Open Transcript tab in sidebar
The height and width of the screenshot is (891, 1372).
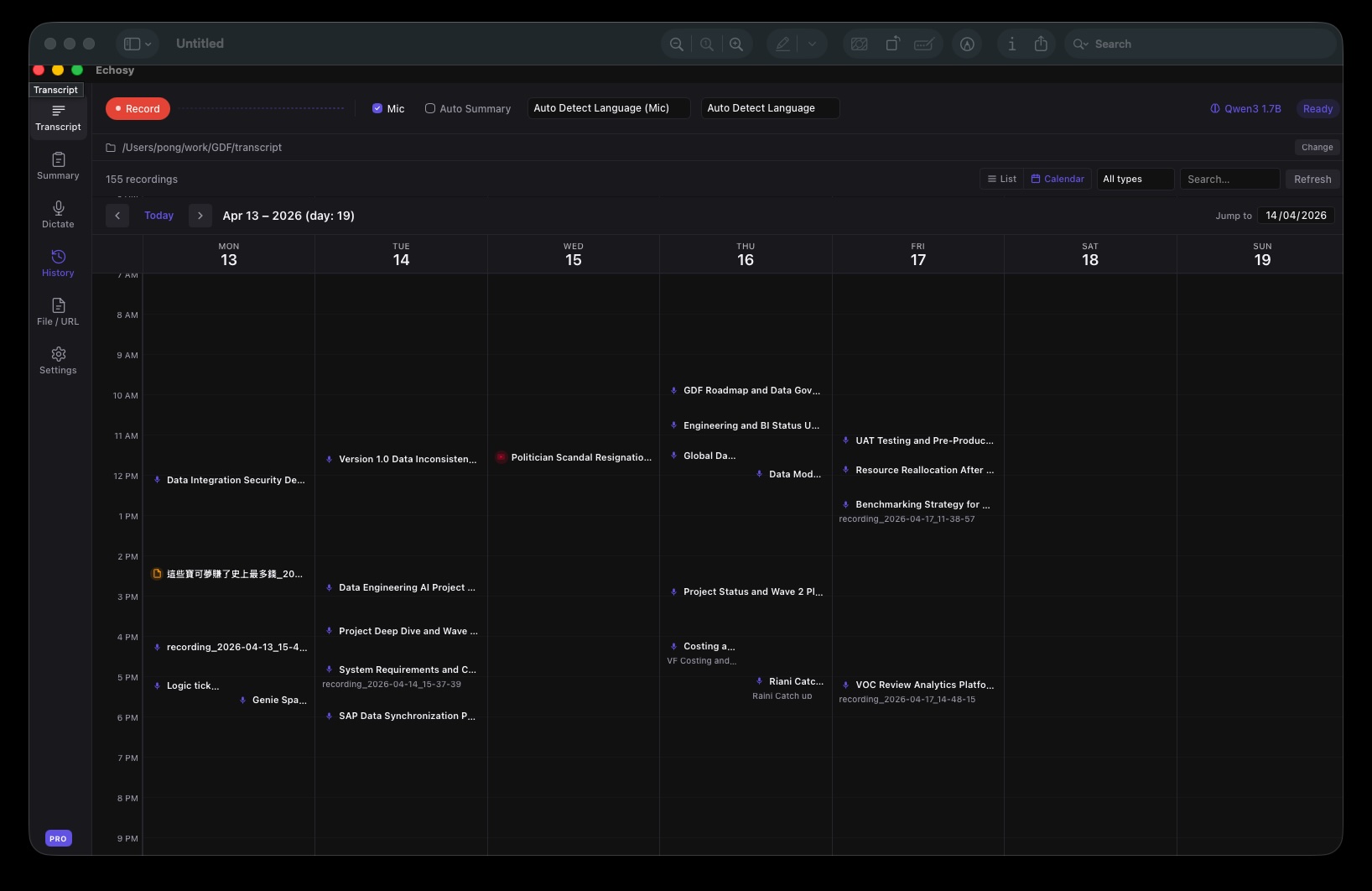coord(58,117)
